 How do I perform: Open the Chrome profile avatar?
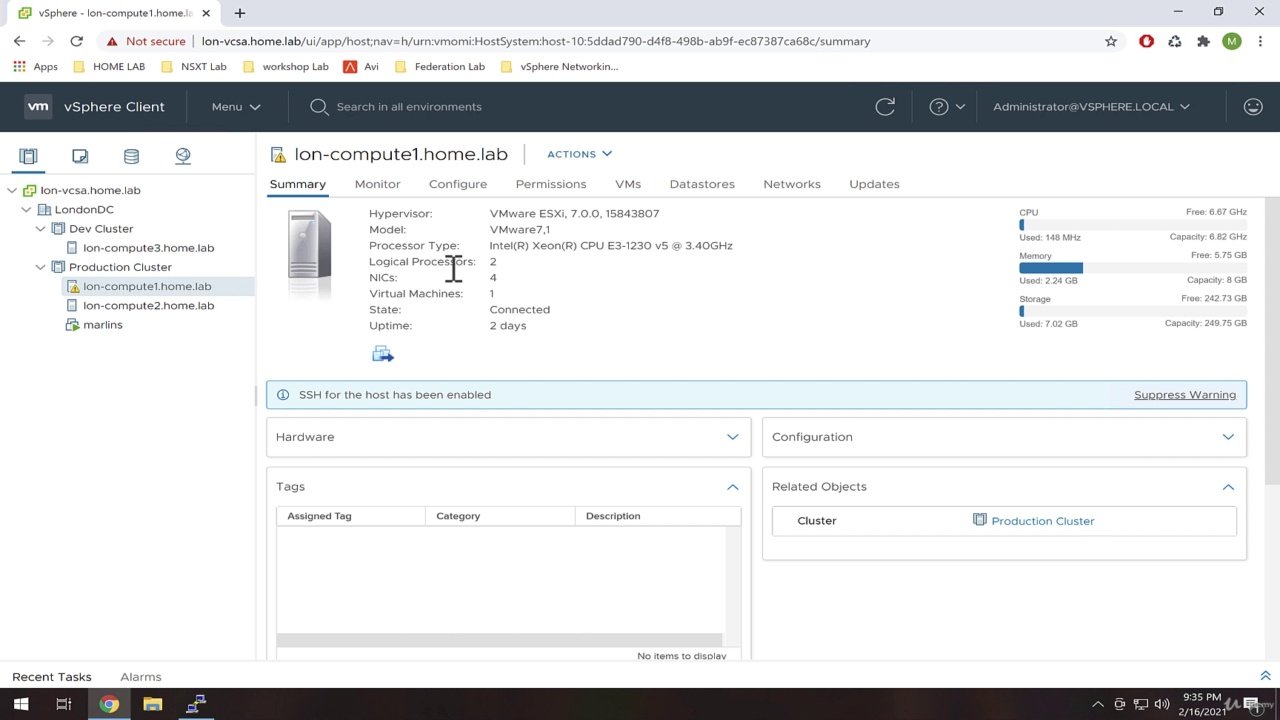coord(1232,41)
